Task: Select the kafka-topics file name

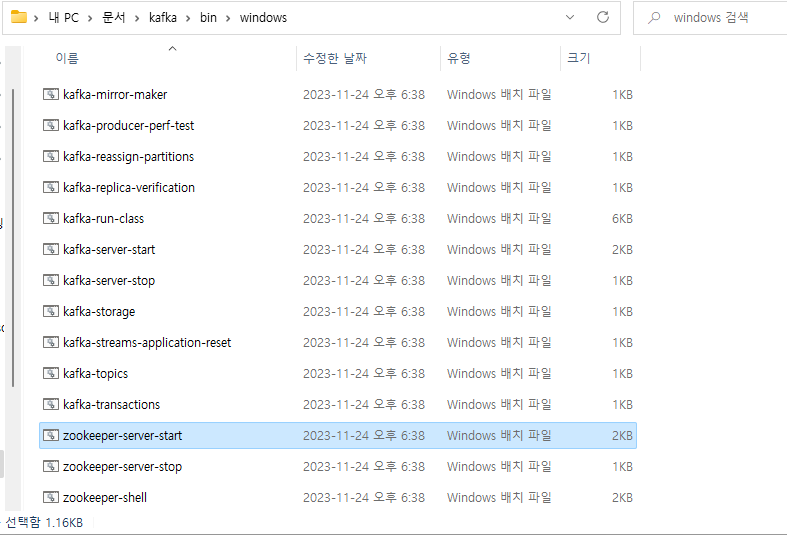Action: (x=95, y=373)
